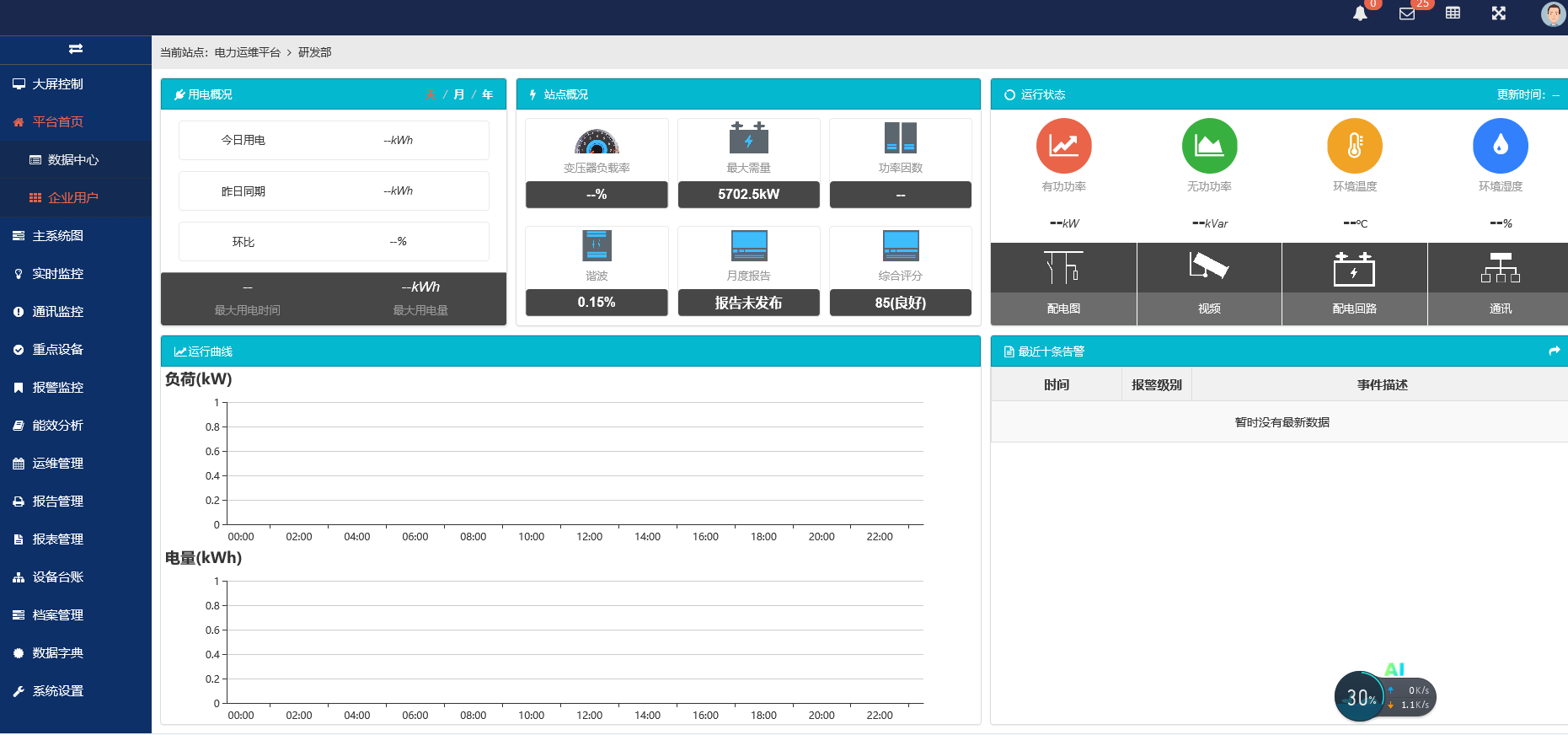
Task: Open the user avatar menu
Action: coord(1552,13)
